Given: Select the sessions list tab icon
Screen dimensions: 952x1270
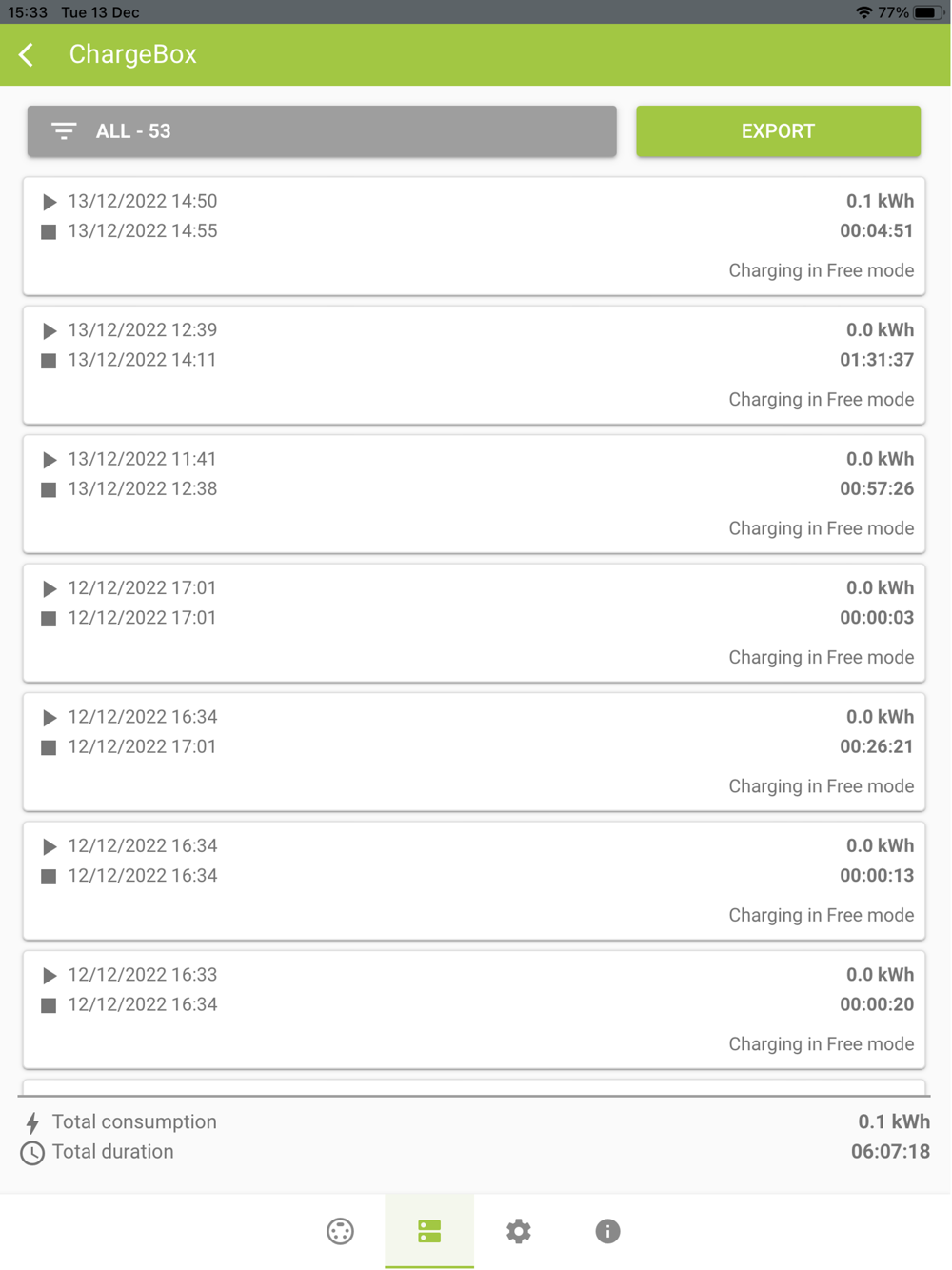Looking at the screenshot, I should pyautogui.click(x=429, y=1231).
